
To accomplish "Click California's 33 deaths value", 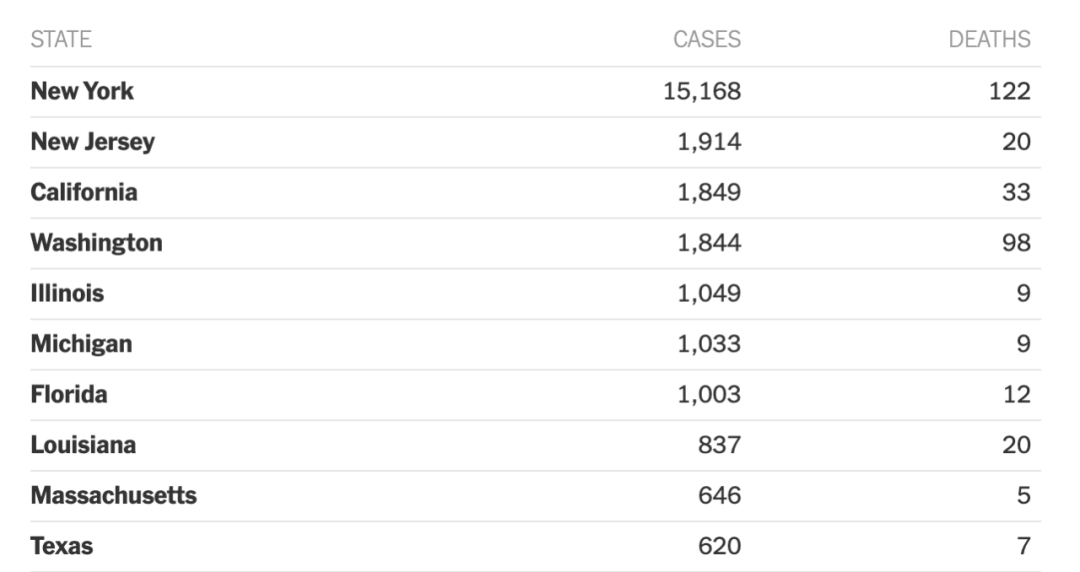I will pyautogui.click(x=1016, y=192).
